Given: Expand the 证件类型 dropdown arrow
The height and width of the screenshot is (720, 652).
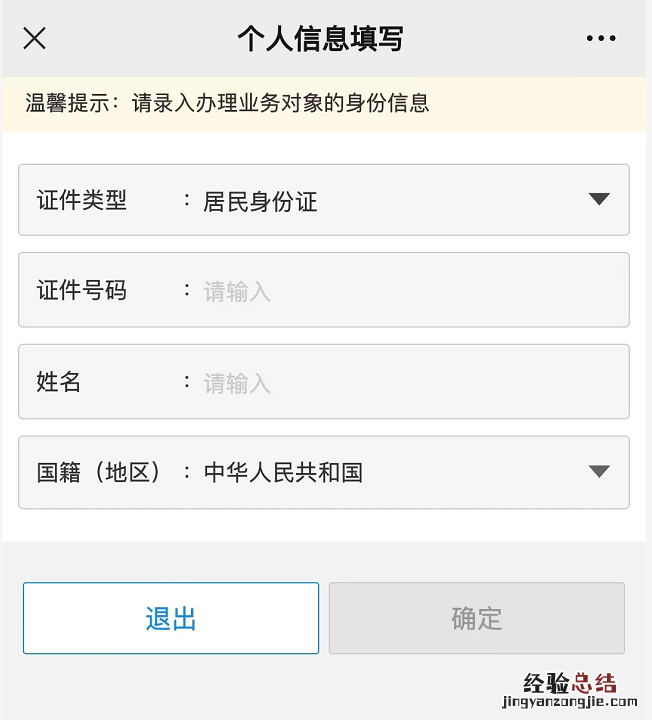Looking at the screenshot, I should (x=599, y=199).
